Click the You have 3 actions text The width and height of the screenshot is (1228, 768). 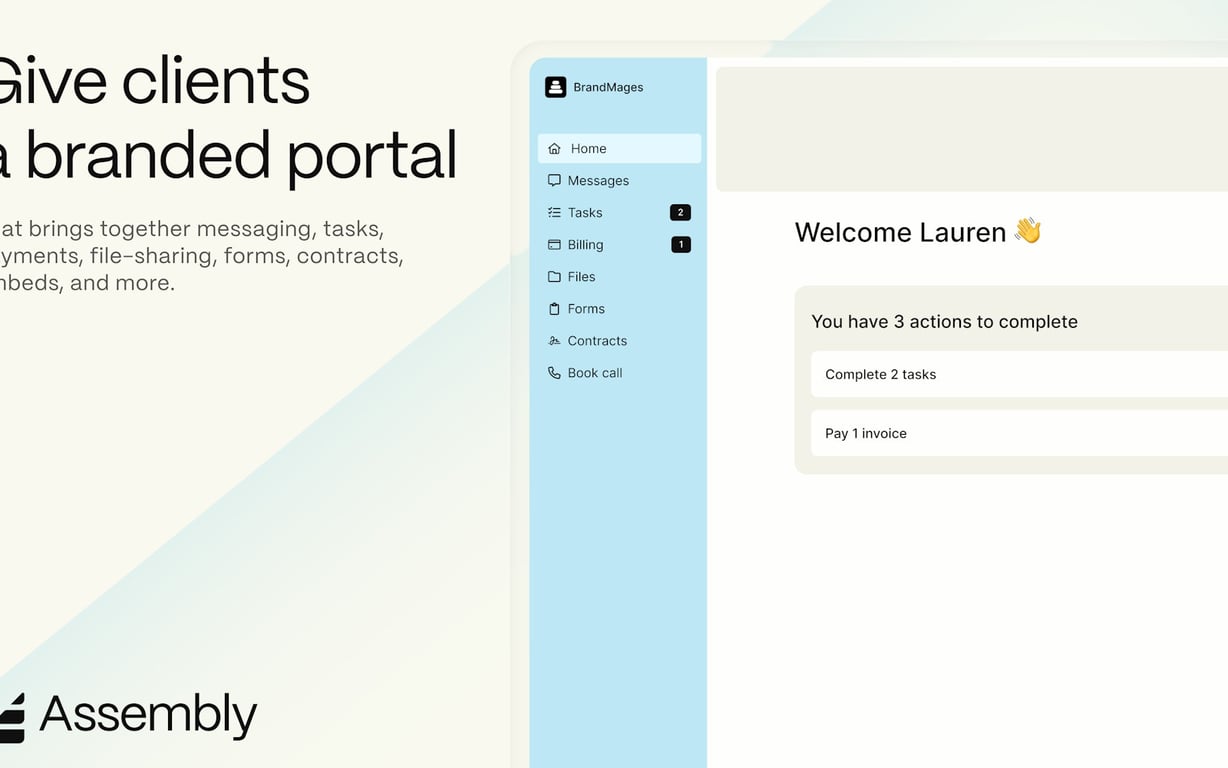(x=944, y=321)
